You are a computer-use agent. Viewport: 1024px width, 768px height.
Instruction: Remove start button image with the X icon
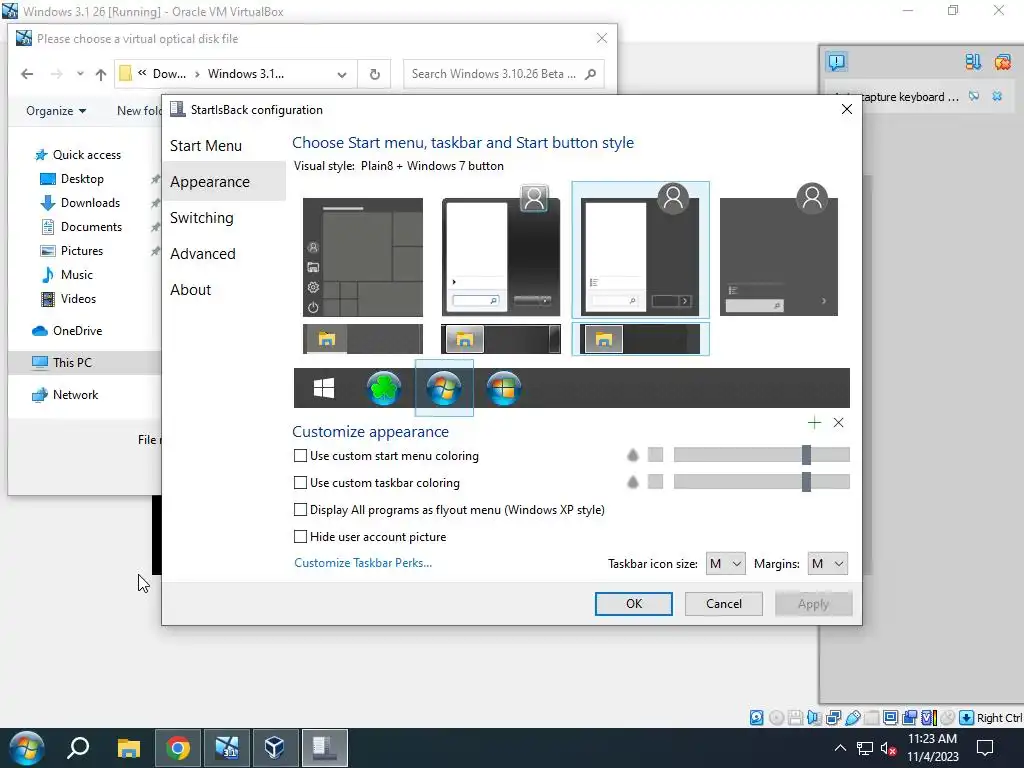[839, 423]
